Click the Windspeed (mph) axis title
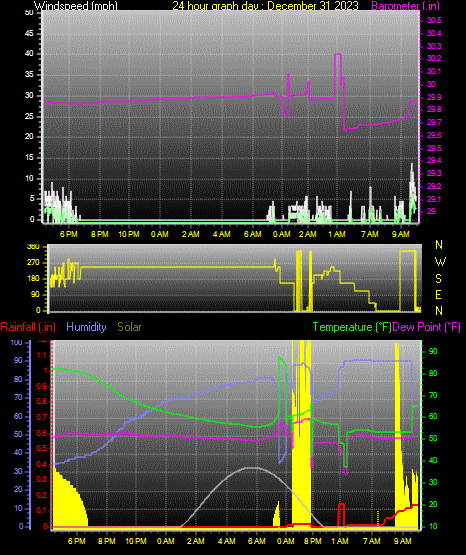Image resolution: width=466 pixels, height=555 pixels. (76, 5)
